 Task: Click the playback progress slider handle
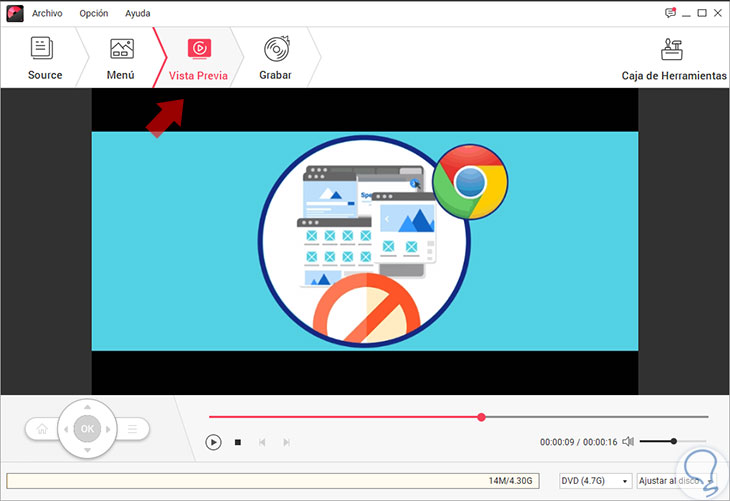click(481, 417)
